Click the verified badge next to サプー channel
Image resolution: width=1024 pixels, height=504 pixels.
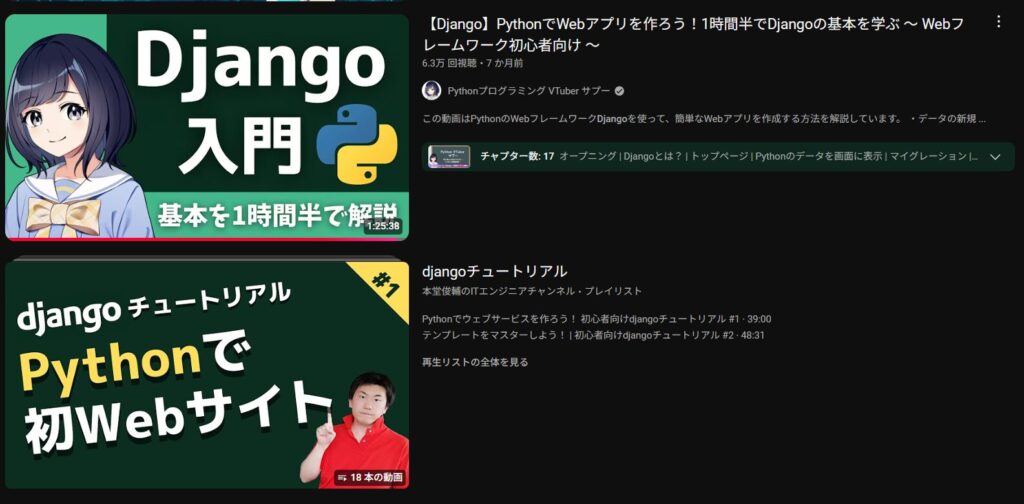coord(619,91)
